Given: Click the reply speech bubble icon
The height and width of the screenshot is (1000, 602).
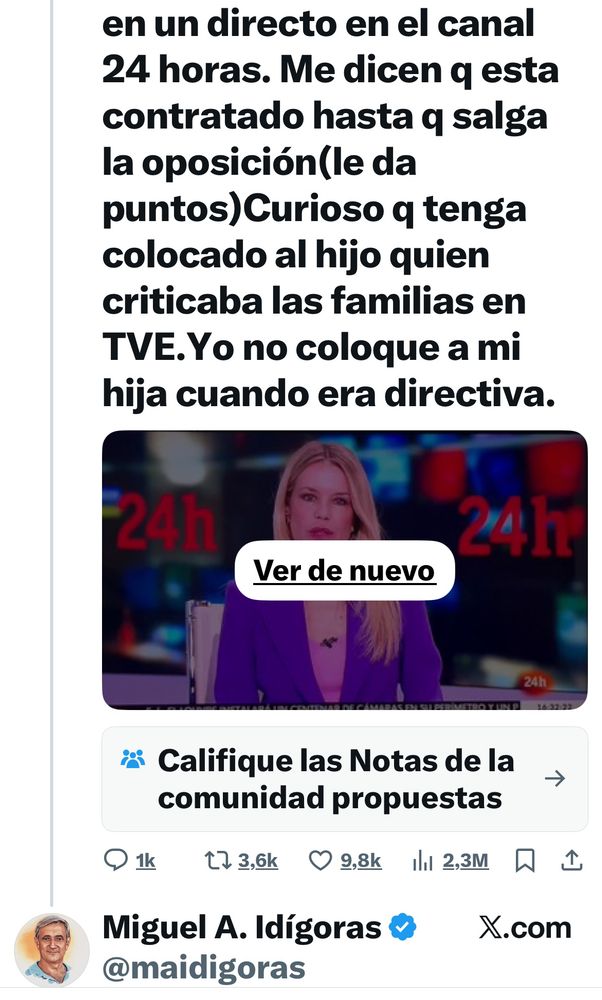Looking at the screenshot, I should [115, 860].
